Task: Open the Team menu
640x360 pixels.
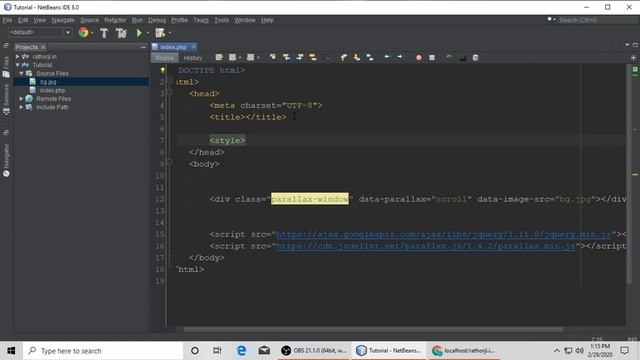Action: [x=201, y=20]
